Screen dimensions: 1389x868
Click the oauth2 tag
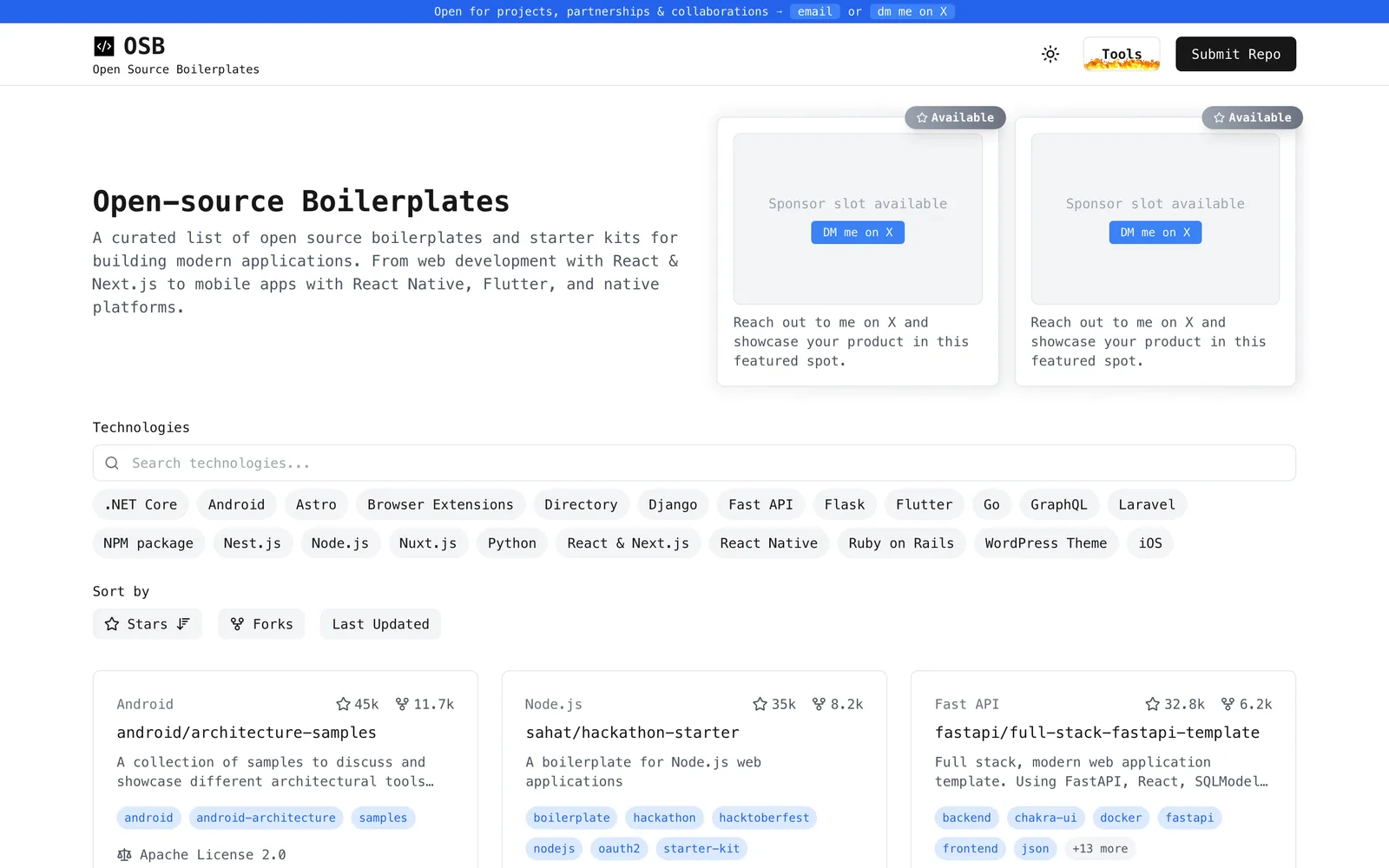point(619,849)
